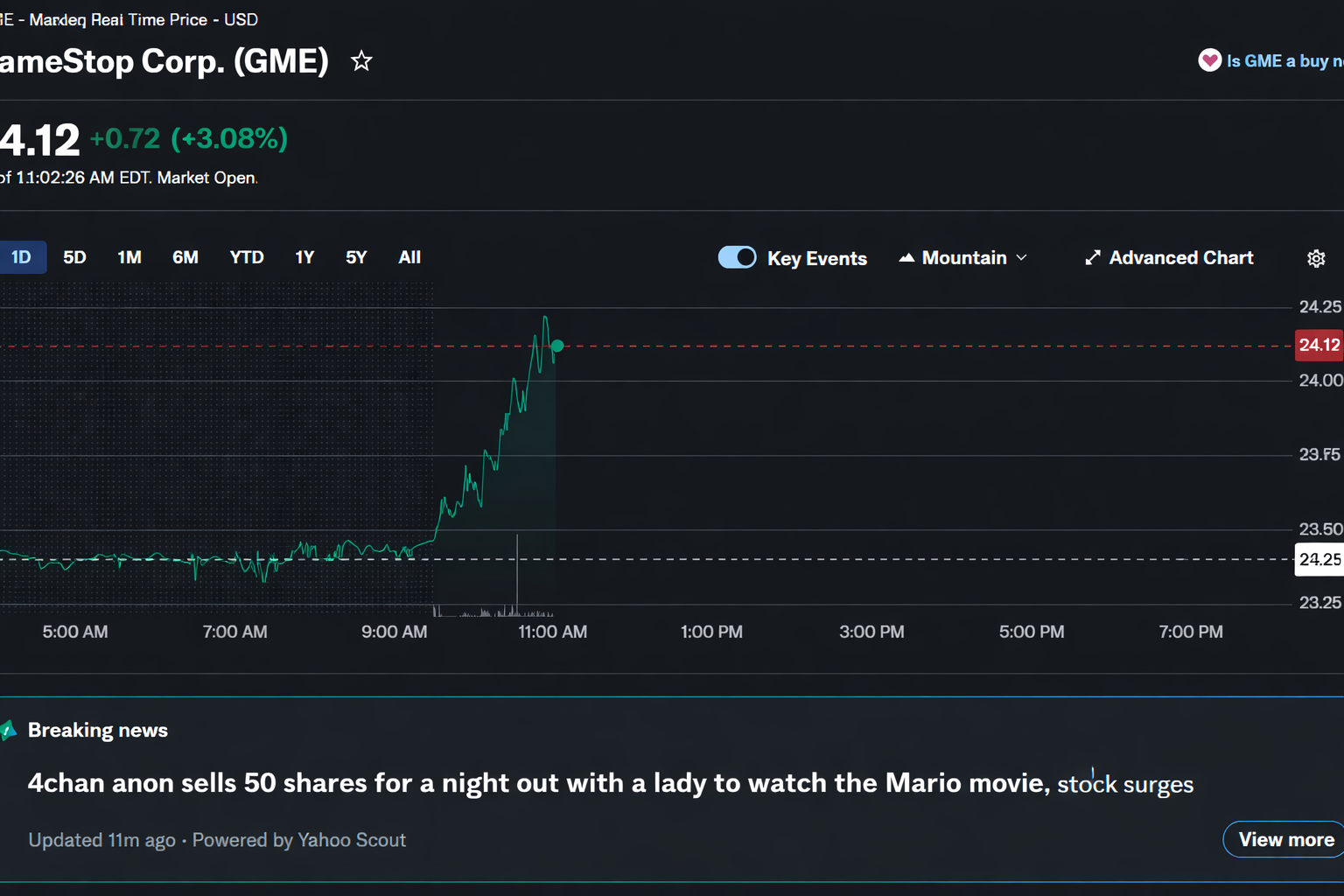Click the expand arrows icon of Advanced Chart
This screenshot has height=896, width=1344.
click(x=1093, y=257)
